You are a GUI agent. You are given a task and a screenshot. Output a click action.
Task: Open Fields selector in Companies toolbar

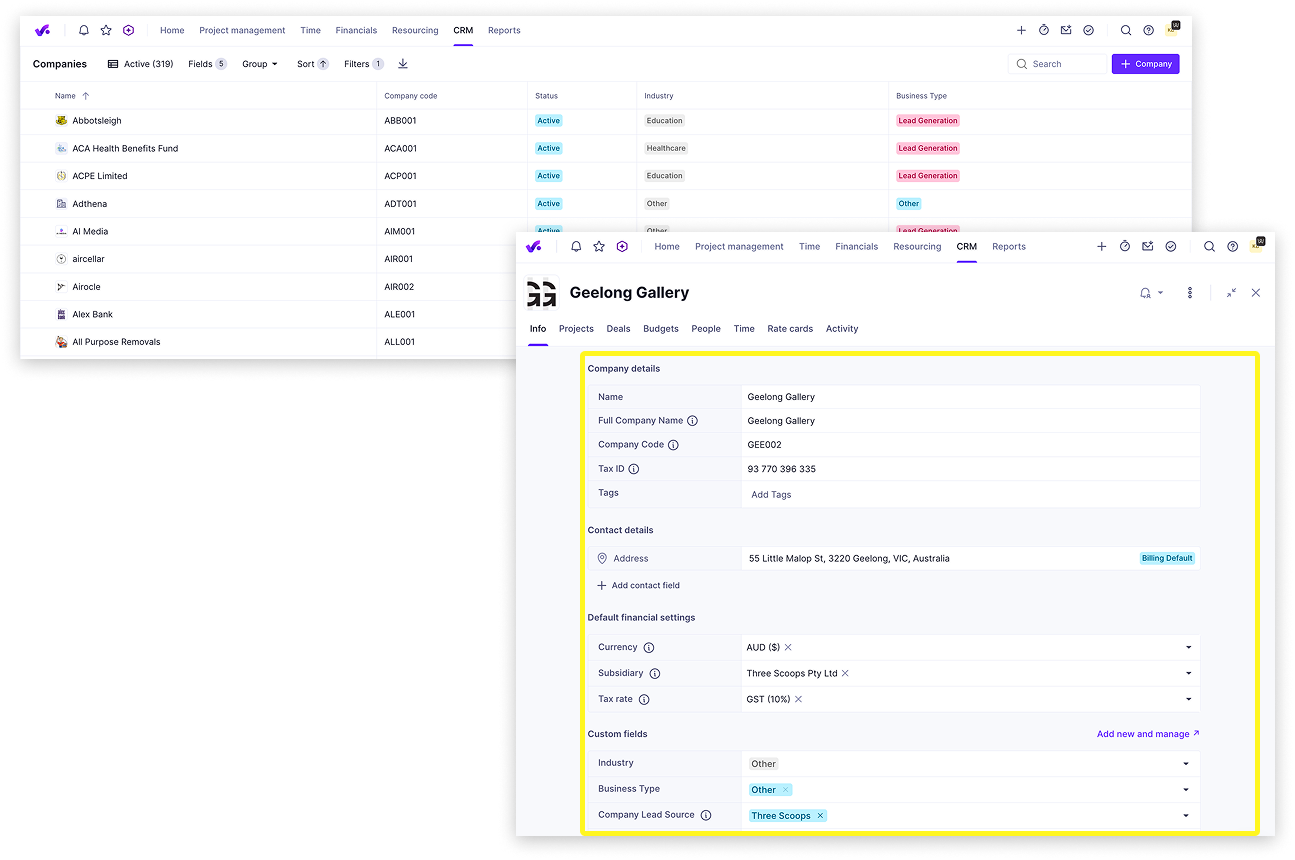click(x=207, y=64)
